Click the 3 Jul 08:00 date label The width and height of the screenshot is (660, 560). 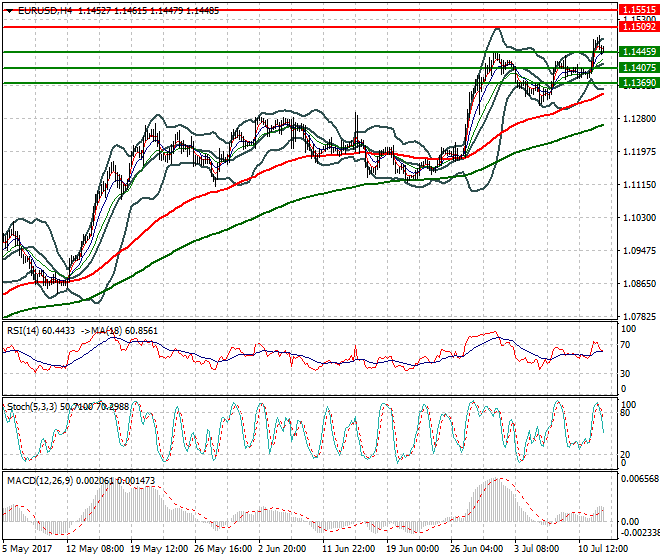coord(537,549)
